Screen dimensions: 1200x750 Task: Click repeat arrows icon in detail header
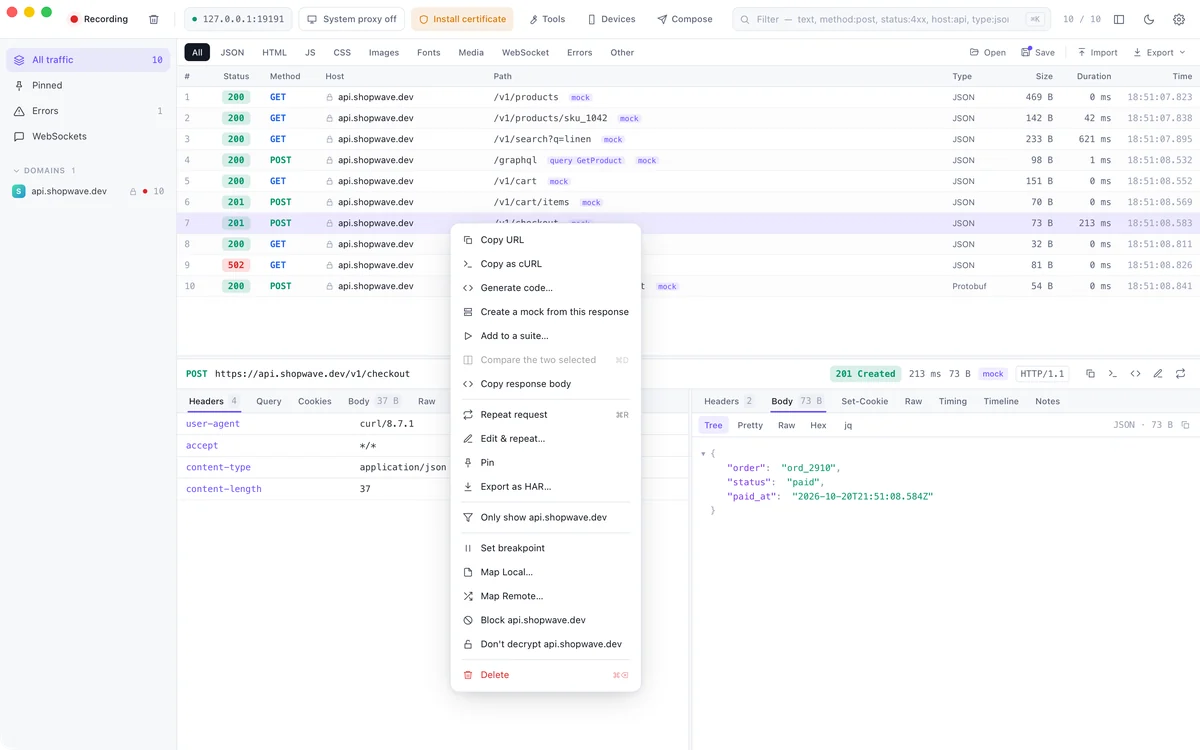[x=1181, y=374]
